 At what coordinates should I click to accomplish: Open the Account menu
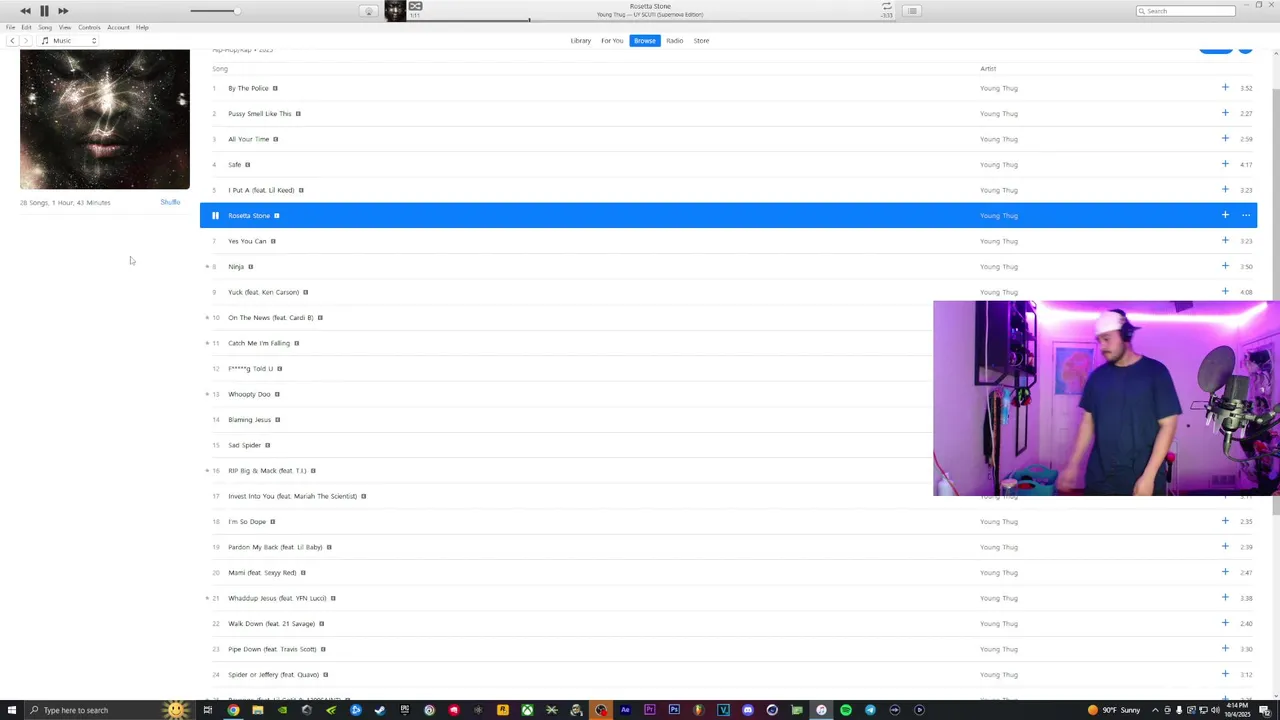pyautogui.click(x=118, y=27)
